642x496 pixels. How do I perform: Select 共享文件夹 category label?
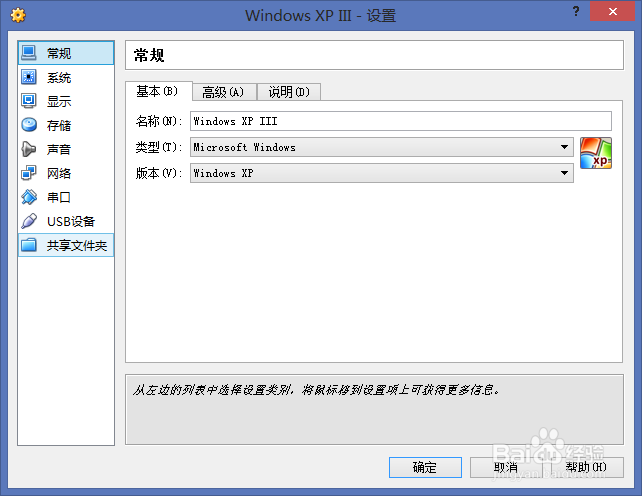tap(77, 245)
